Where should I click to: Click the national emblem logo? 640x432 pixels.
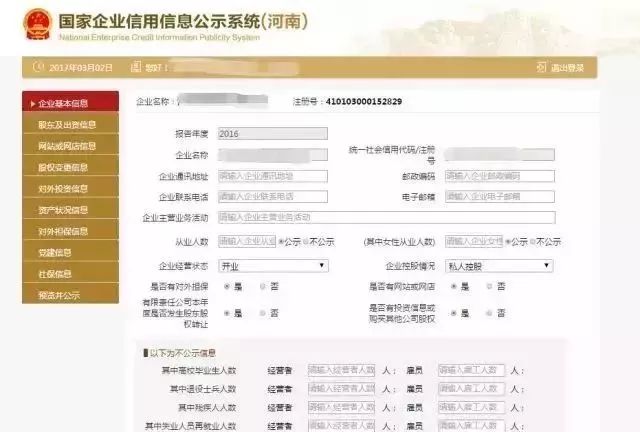pos(36,22)
